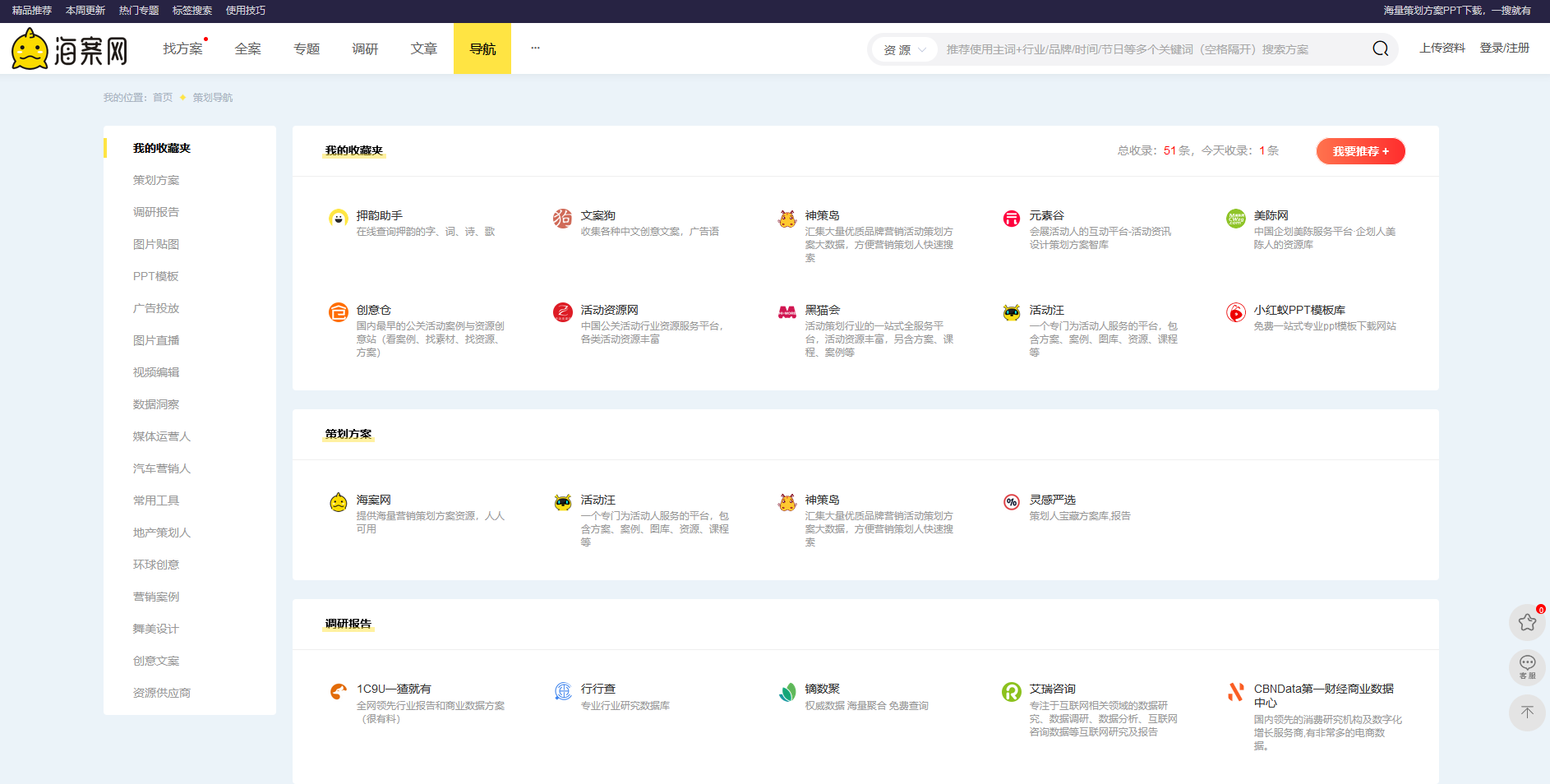Open the 全案 nav tab
Screen dimensions: 1550x784
click(x=247, y=48)
